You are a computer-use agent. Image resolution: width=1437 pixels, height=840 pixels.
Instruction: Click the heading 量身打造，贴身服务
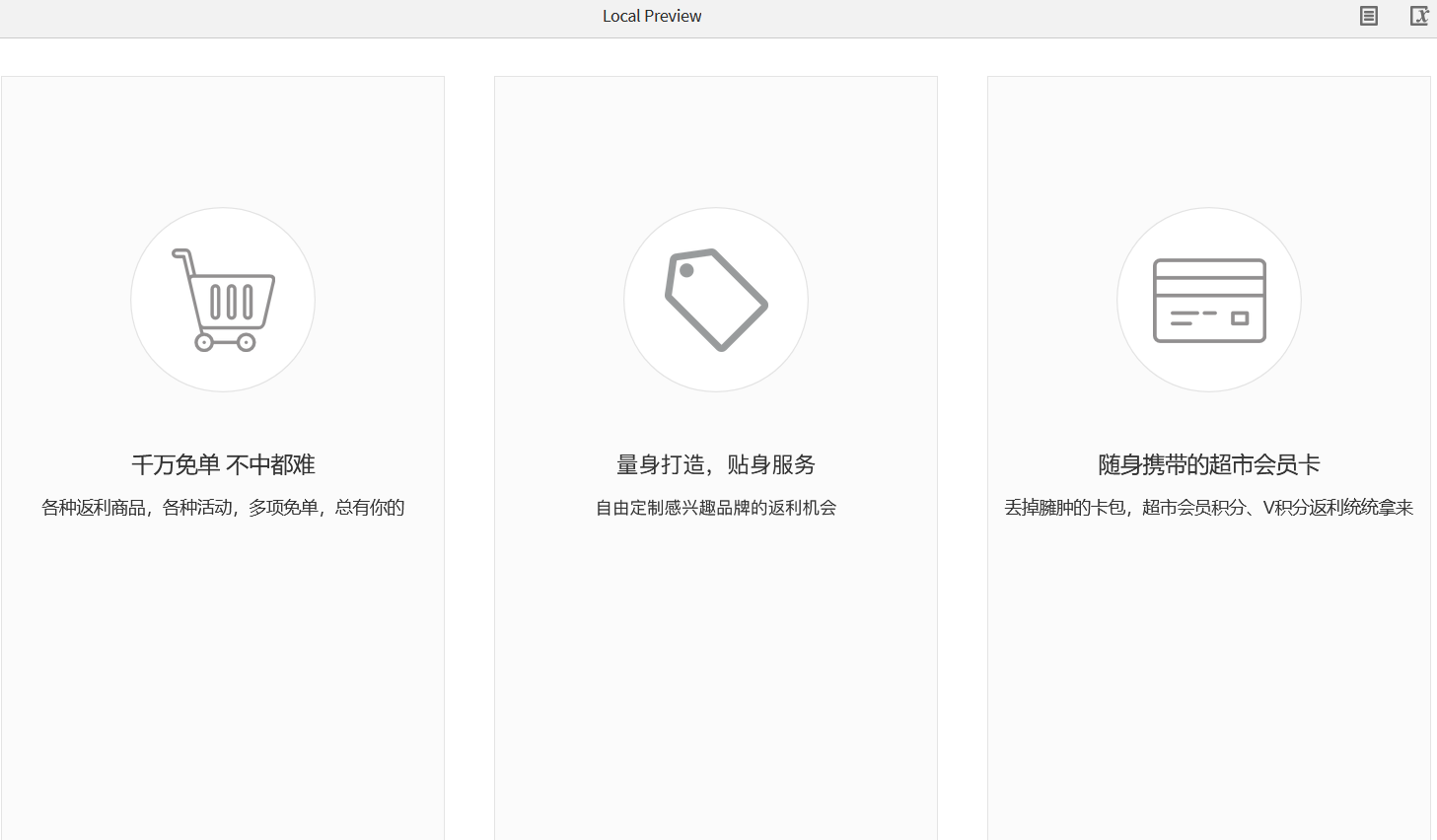[x=716, y=464]
